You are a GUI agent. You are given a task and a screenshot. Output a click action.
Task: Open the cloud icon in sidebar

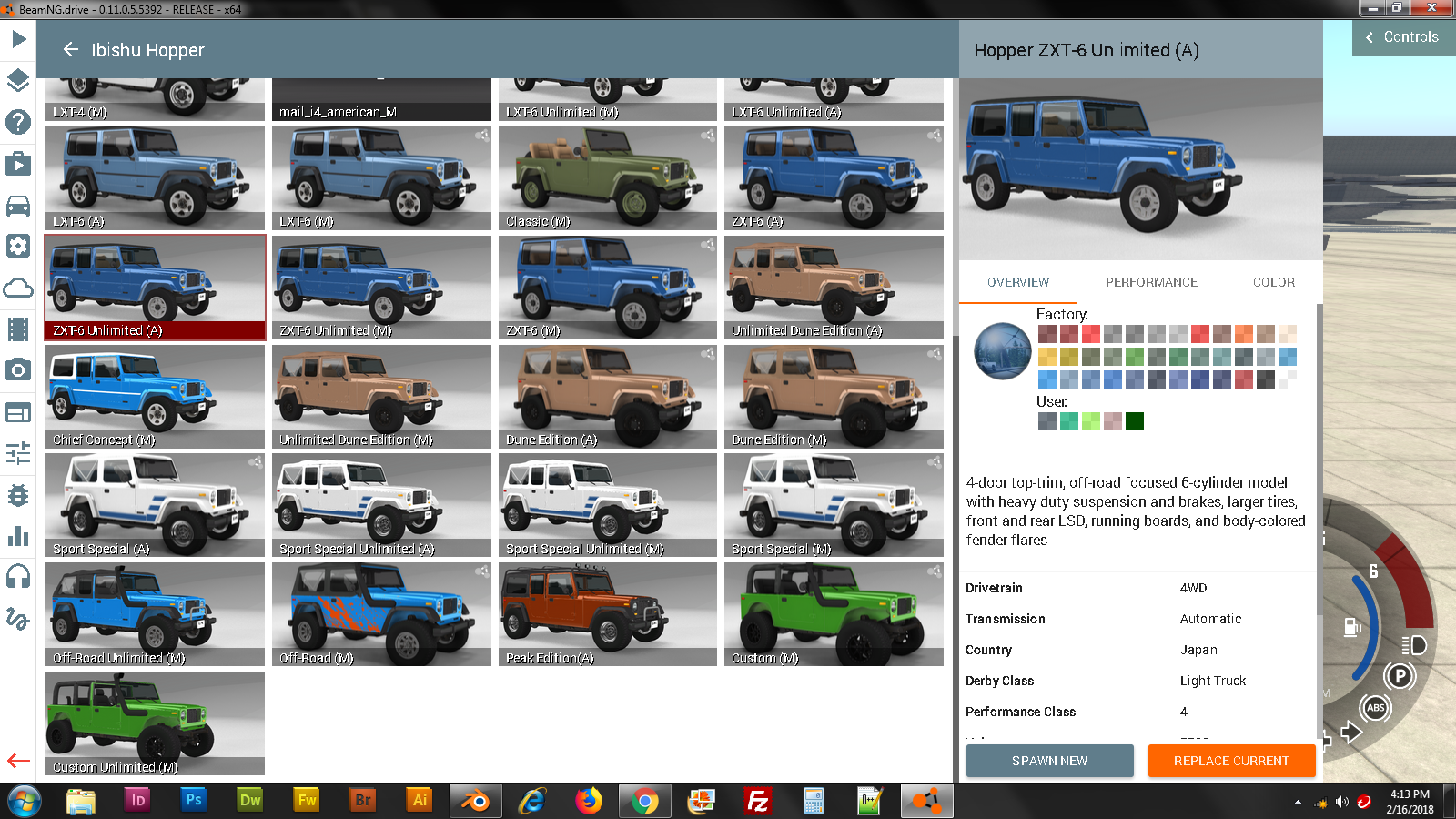(18, 288)
